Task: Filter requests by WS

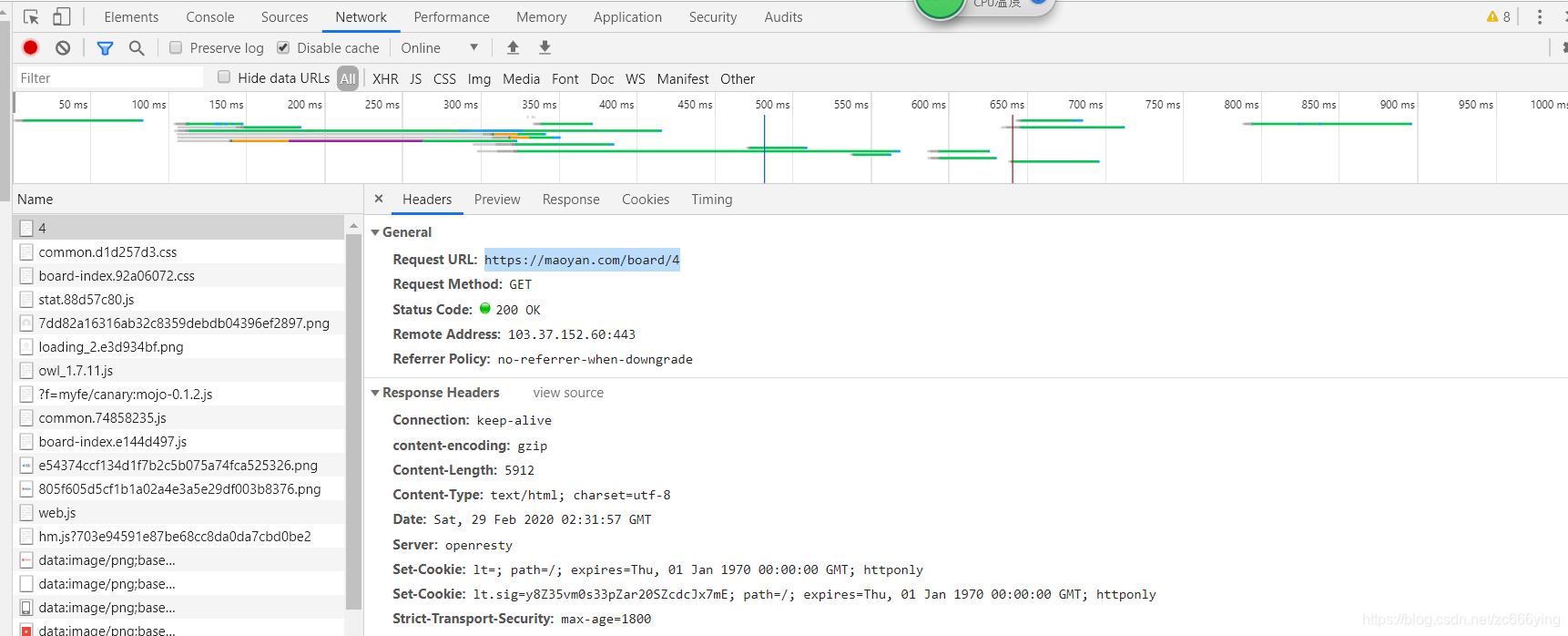Action: coord(636,78)
